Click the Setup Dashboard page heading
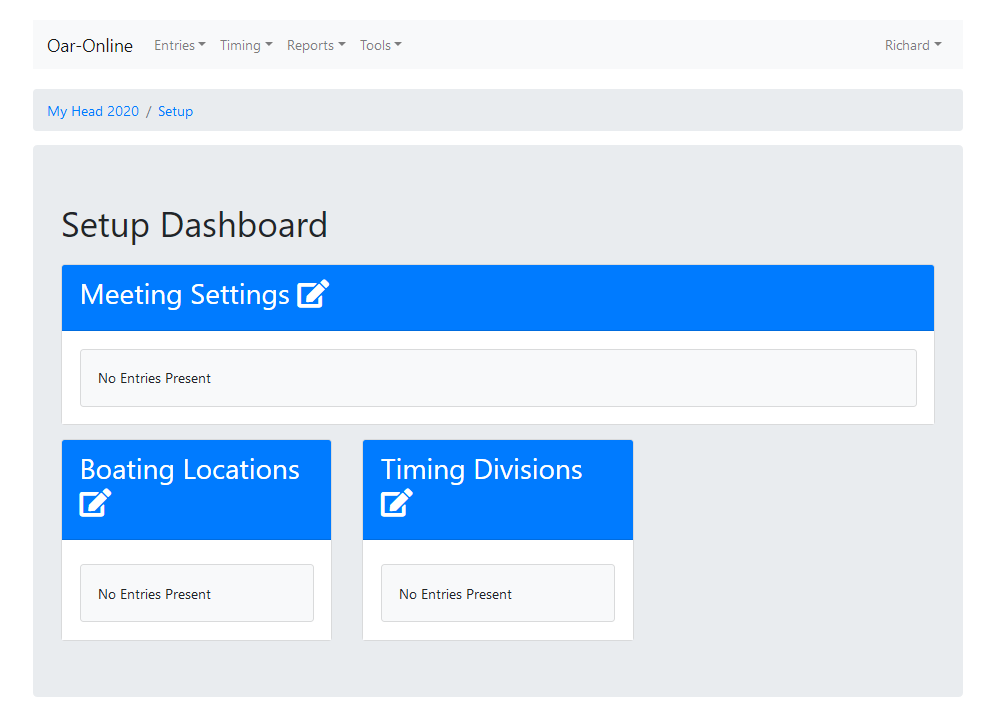The image size is (996, 725). tap(194, 225)
